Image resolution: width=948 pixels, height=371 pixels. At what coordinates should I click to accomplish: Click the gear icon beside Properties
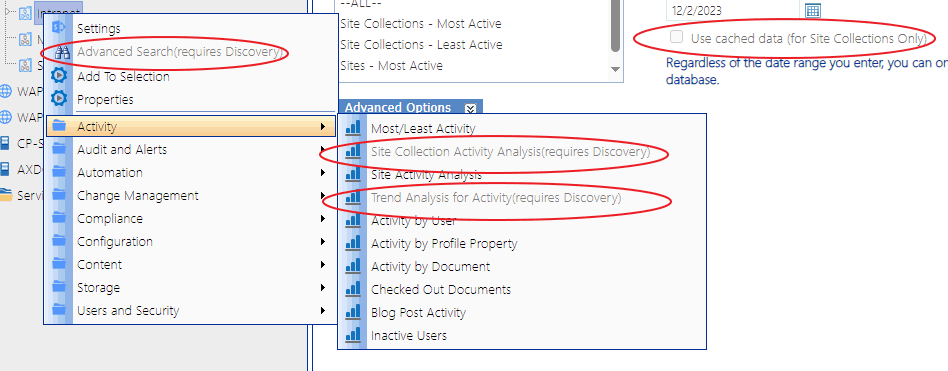click(x=59, y=98)
